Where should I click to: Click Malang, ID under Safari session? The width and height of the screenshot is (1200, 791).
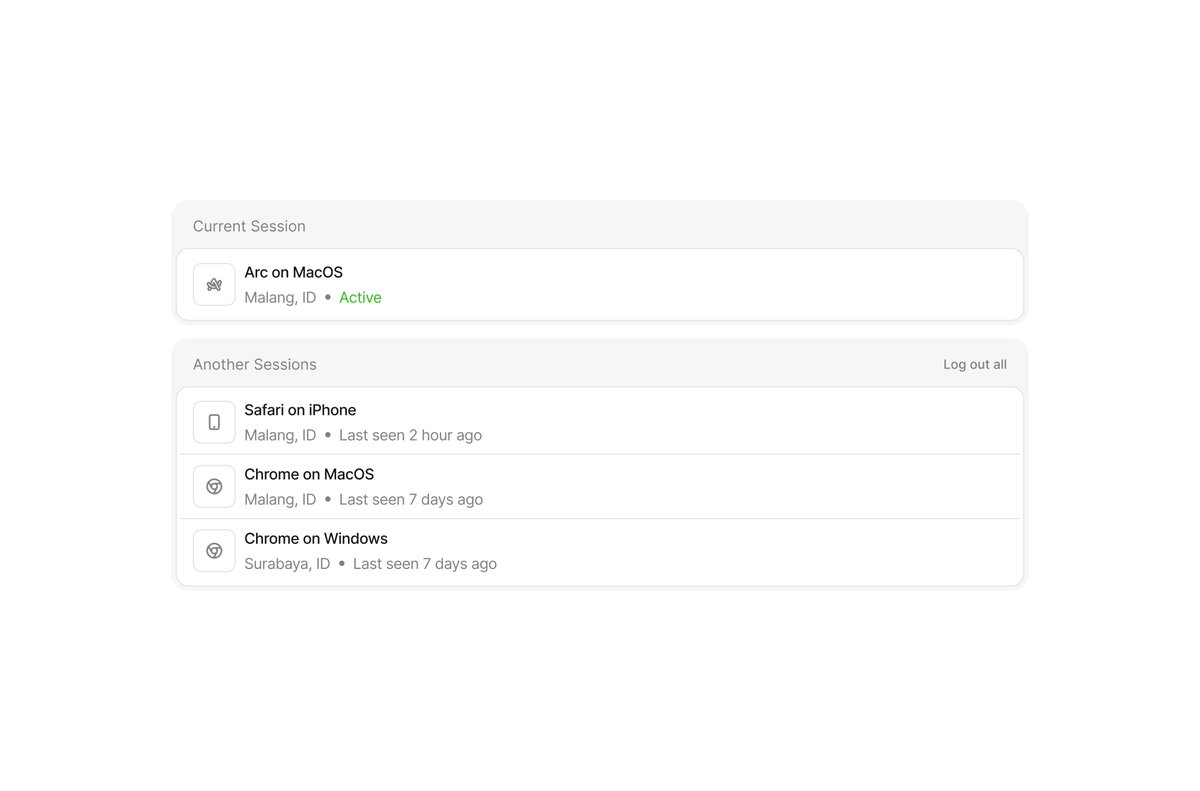tap(280, 436)
